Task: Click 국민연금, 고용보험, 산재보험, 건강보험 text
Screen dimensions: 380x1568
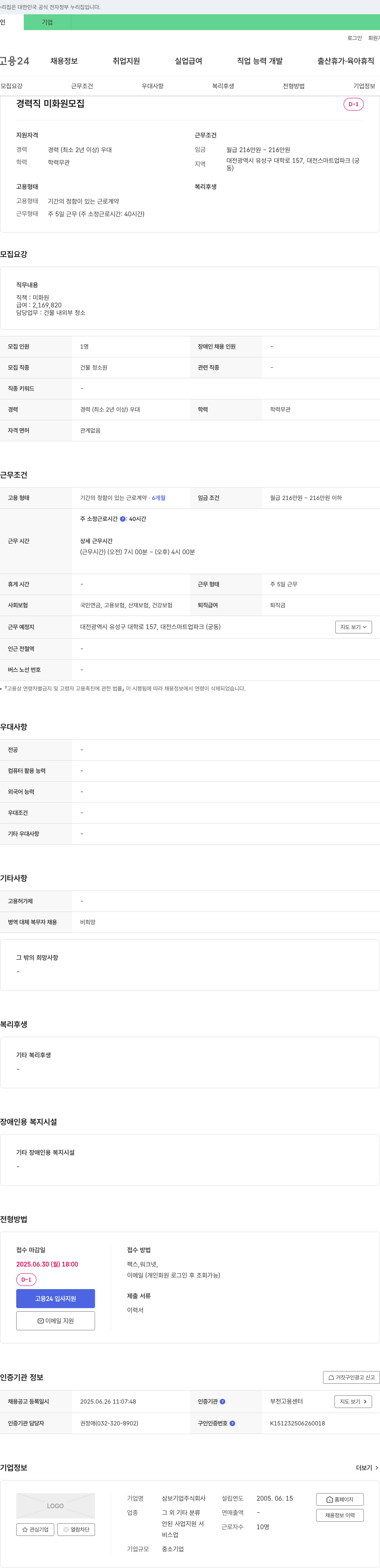Action: click(x=126, y=605)
